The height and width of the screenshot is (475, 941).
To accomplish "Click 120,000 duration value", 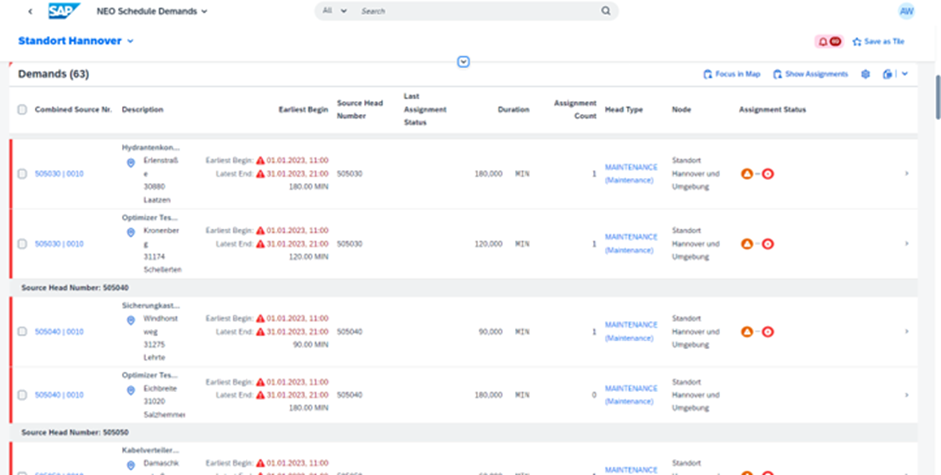I will 488,244.
